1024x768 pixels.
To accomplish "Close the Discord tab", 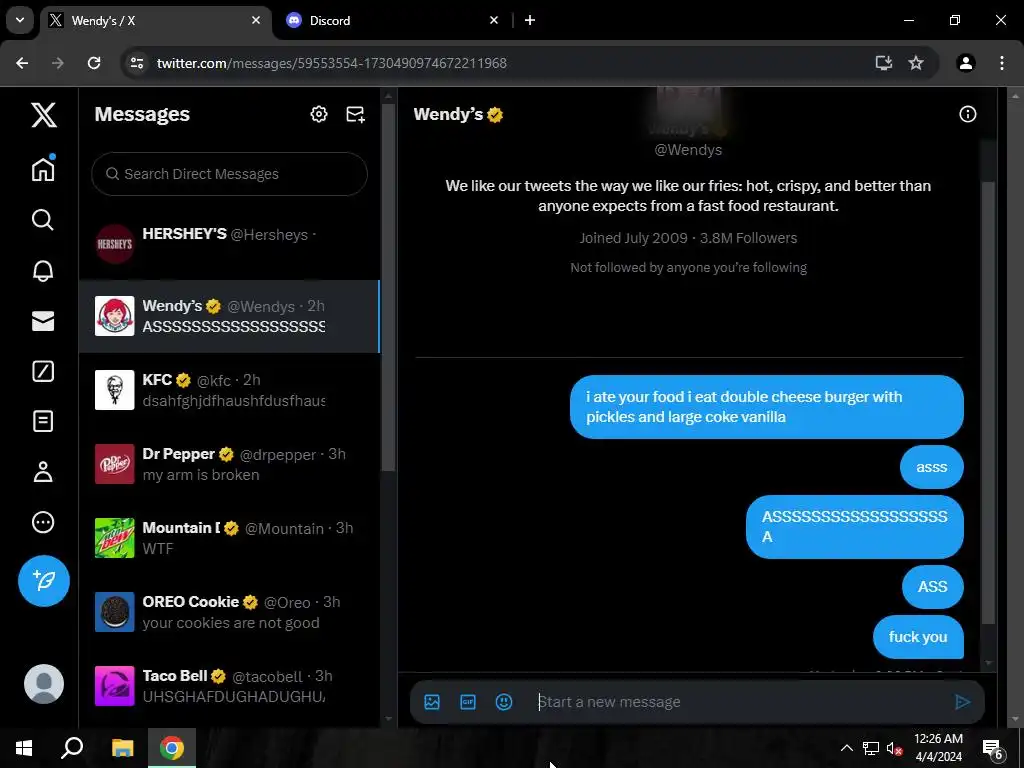I will point(494,20).
